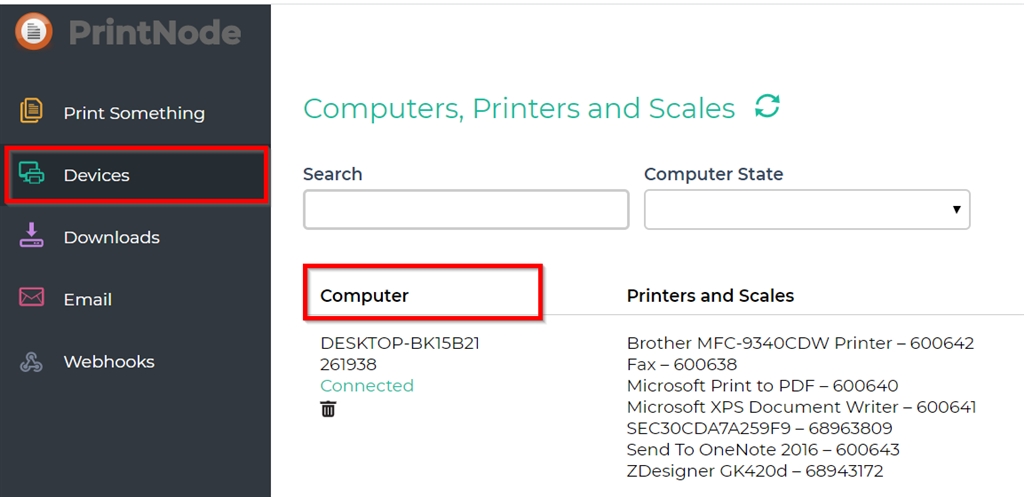Select the Brother MFC-9340CDW Printer entry

tap(800, 344)
